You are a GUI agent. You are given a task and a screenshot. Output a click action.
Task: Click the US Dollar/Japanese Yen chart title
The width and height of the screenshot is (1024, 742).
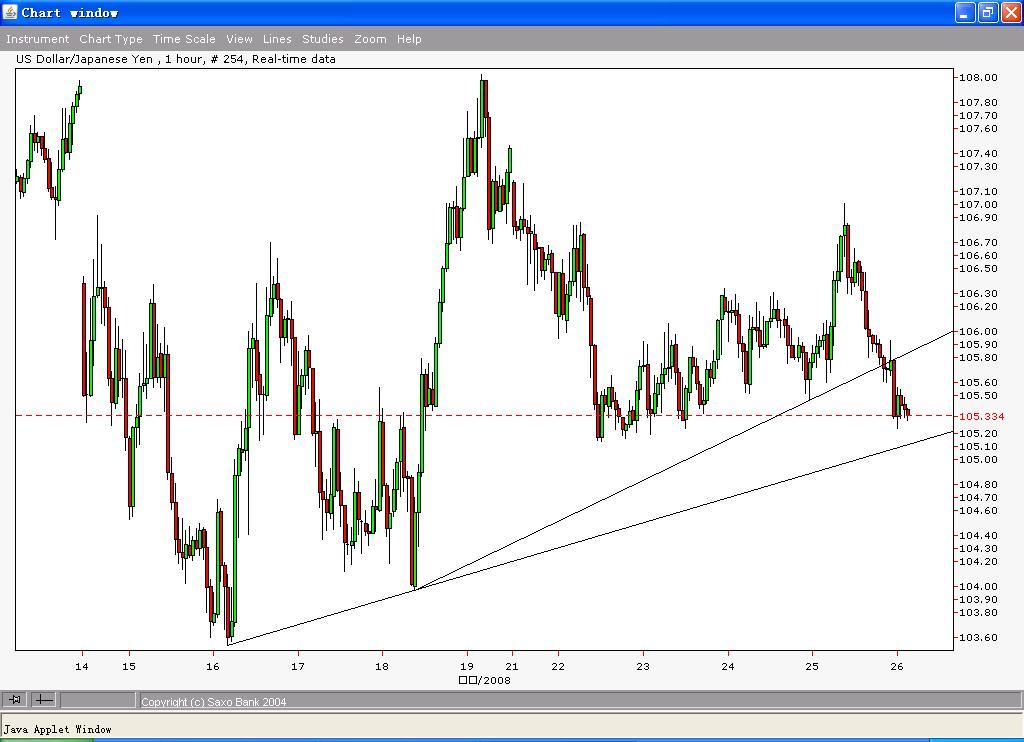[x=176, y=59]
